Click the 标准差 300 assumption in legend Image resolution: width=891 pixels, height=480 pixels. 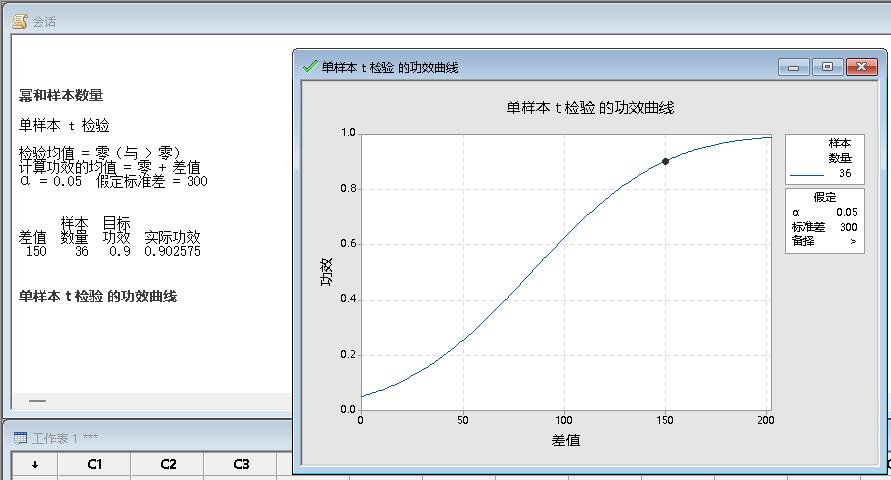(825, 227)
